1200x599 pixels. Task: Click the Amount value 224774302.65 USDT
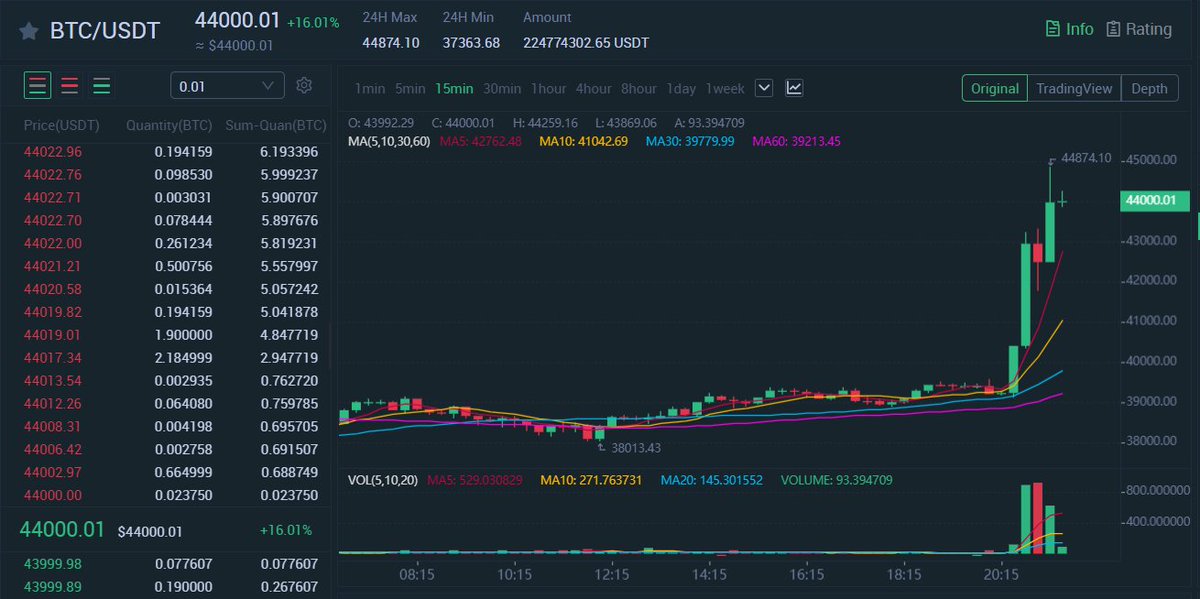click(x=586, y=42)
